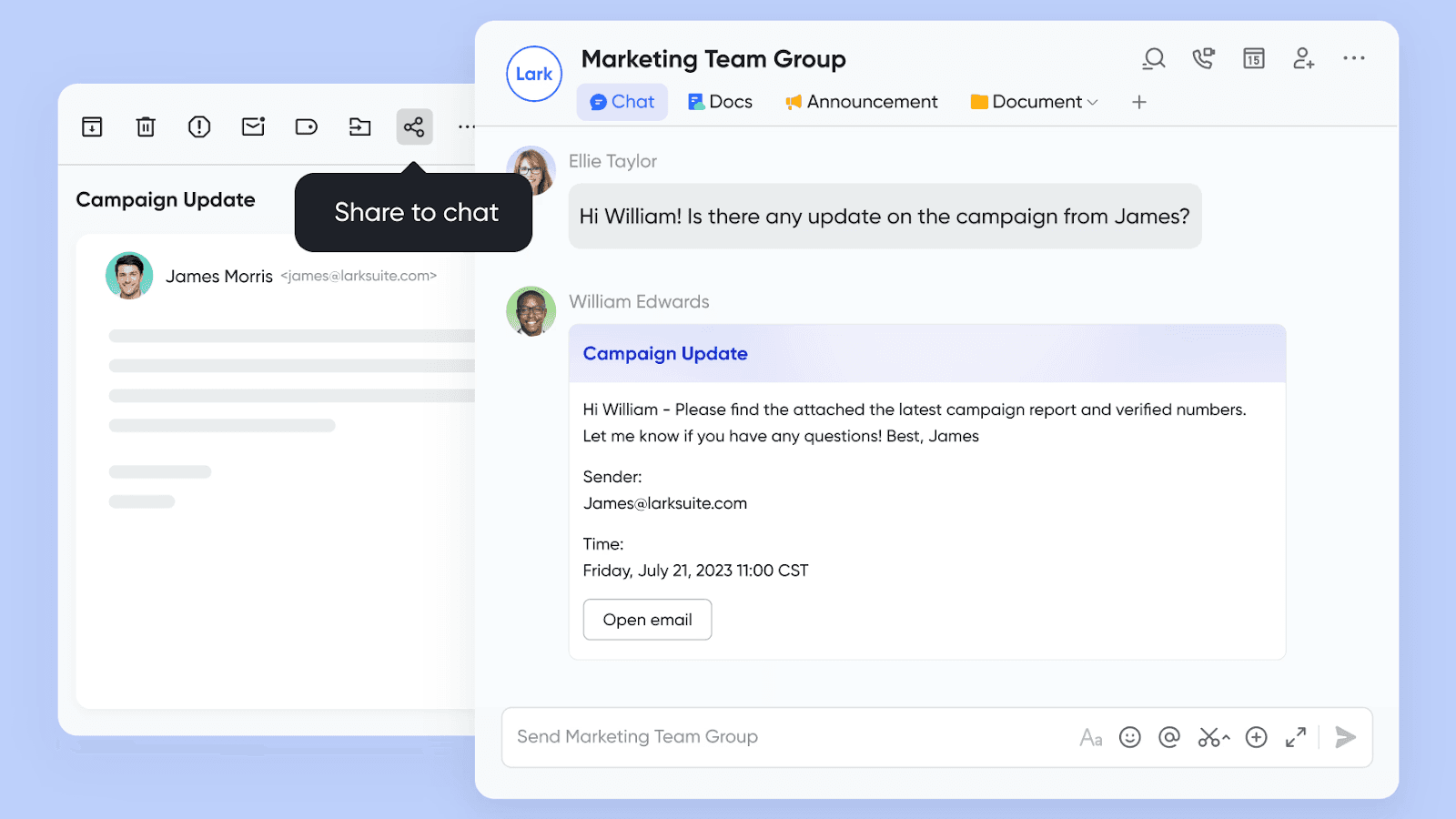Click the William Edwards name label
The image size is (1456, 819).
click(639, 302)
